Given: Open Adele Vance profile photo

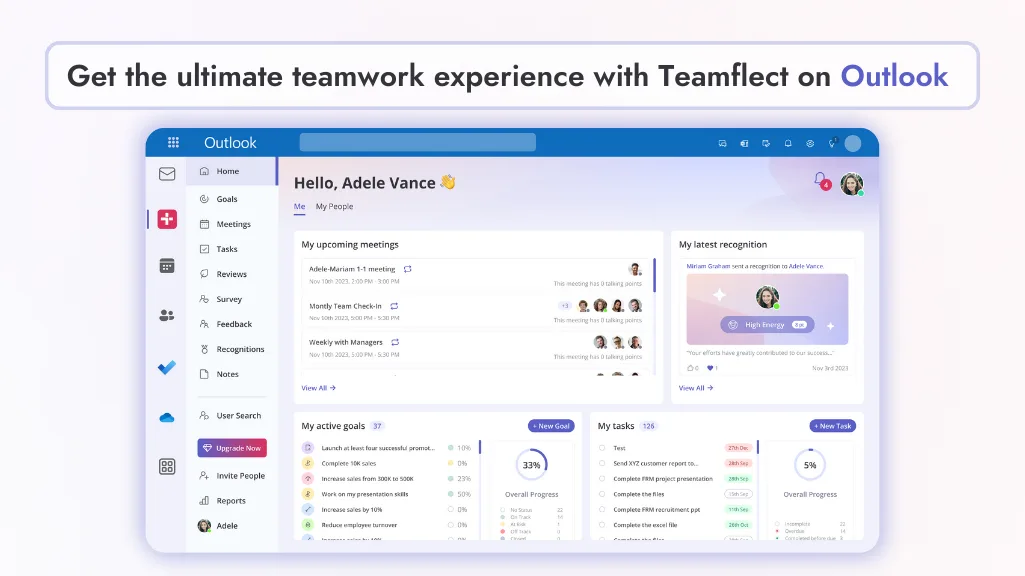Looking at the screenshot, I should [852, 184].
